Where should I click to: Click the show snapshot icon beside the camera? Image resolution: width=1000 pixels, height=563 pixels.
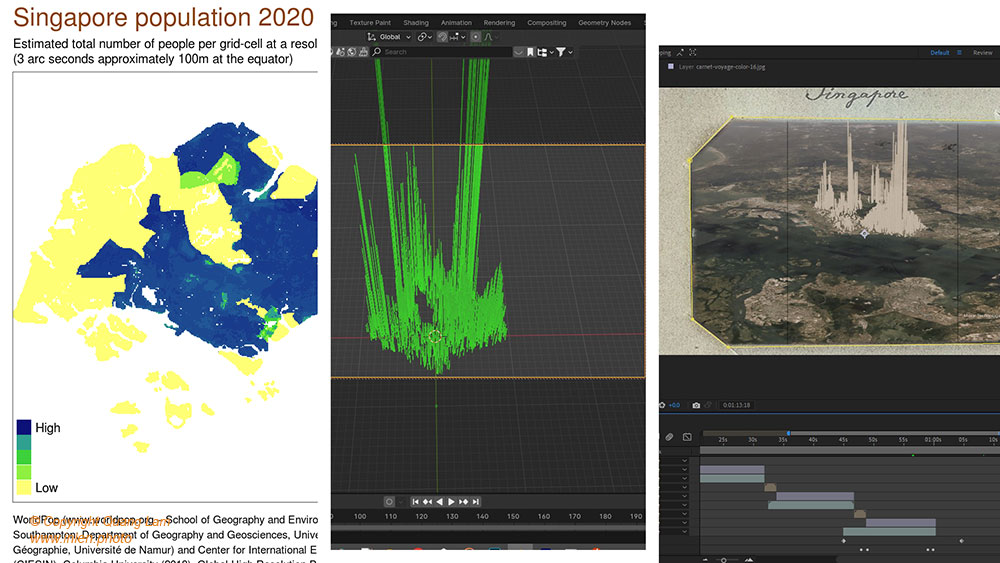pos(708,405)
